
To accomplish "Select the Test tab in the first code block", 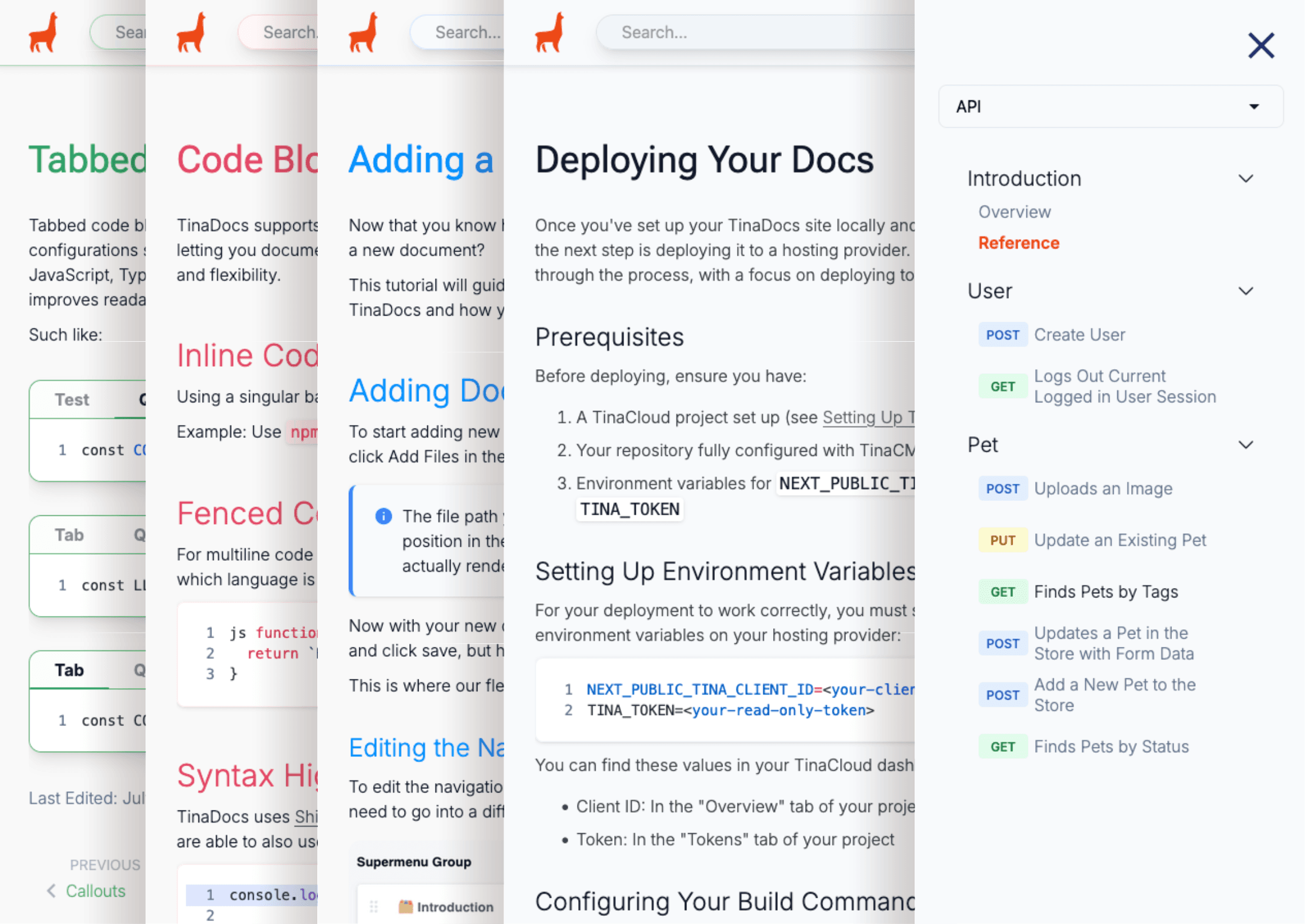I will click(x=72, y=400).
